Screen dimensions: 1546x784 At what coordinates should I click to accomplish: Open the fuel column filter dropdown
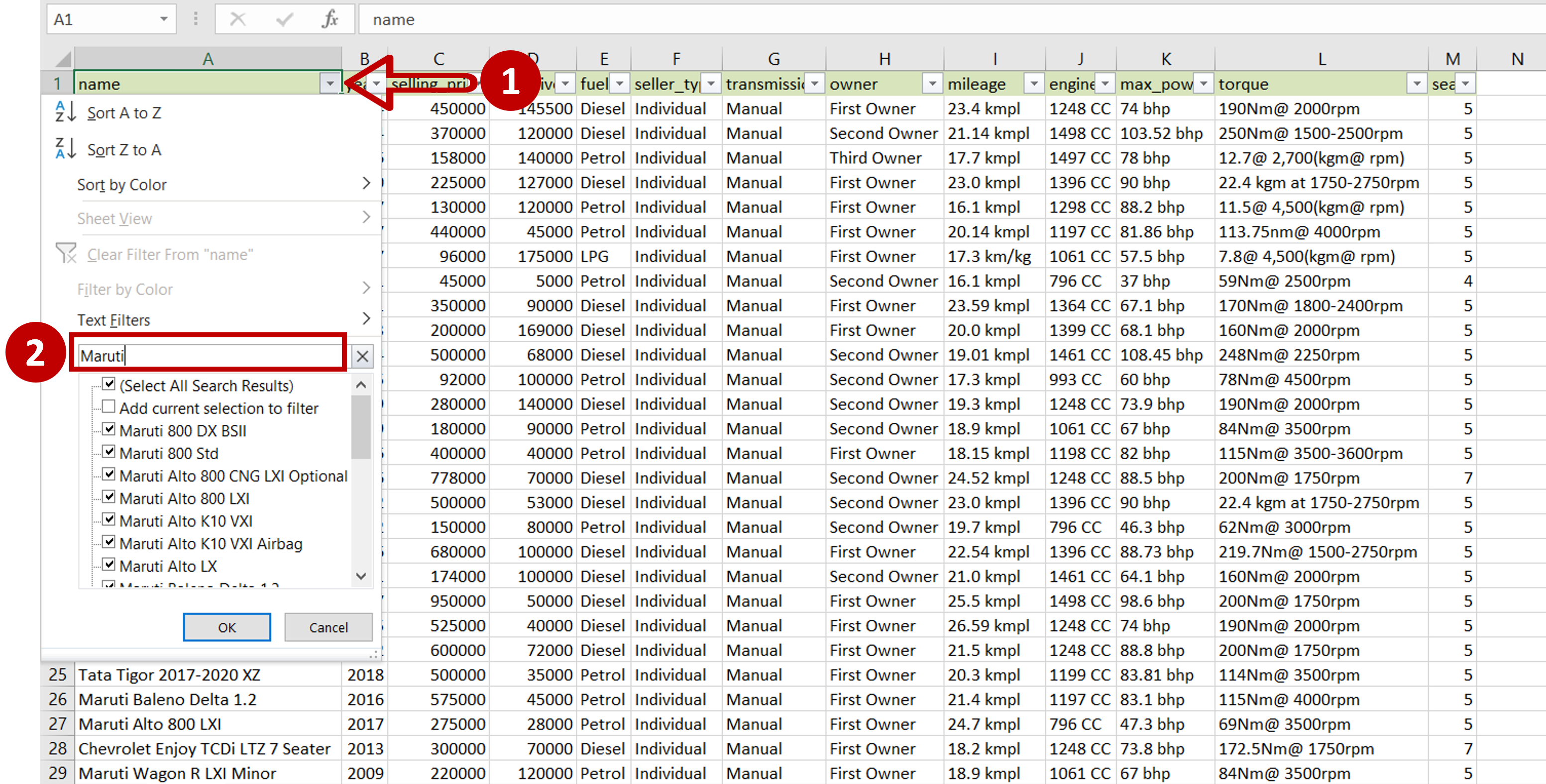coord(620,84)
